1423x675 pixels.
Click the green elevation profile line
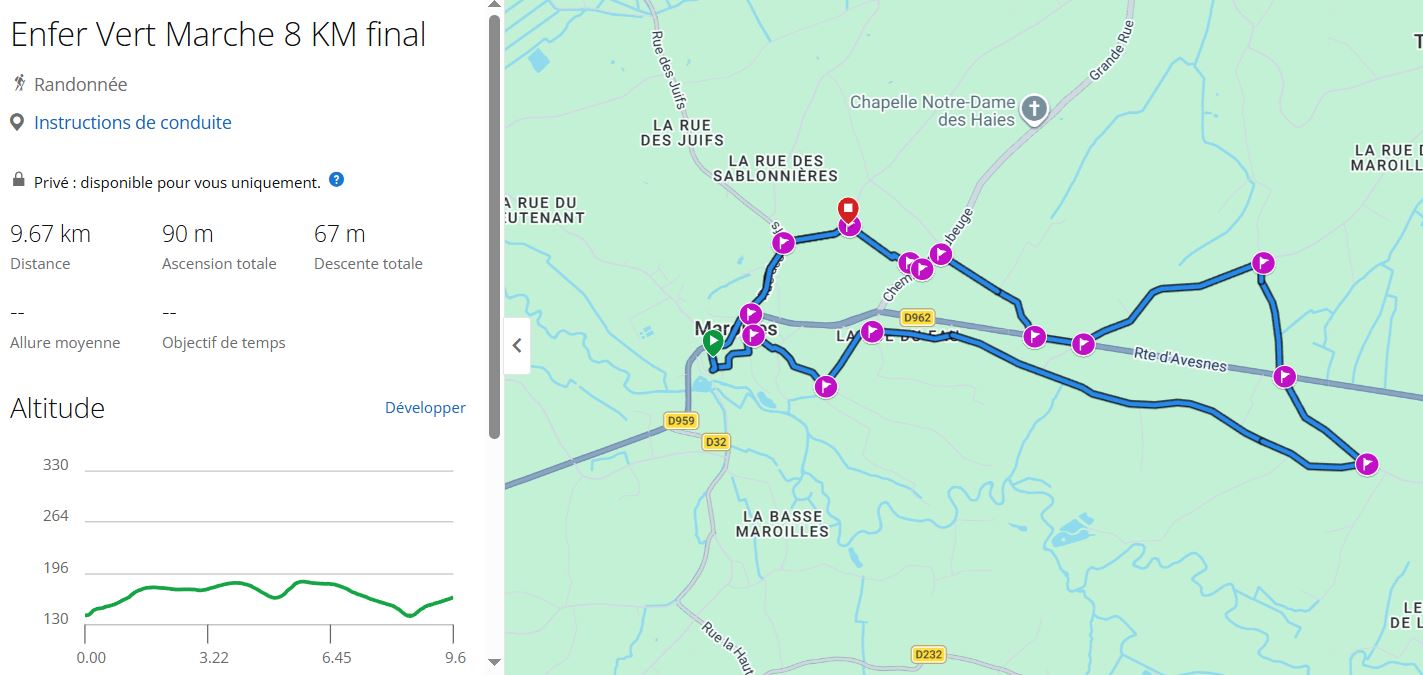tap(240, 584)
